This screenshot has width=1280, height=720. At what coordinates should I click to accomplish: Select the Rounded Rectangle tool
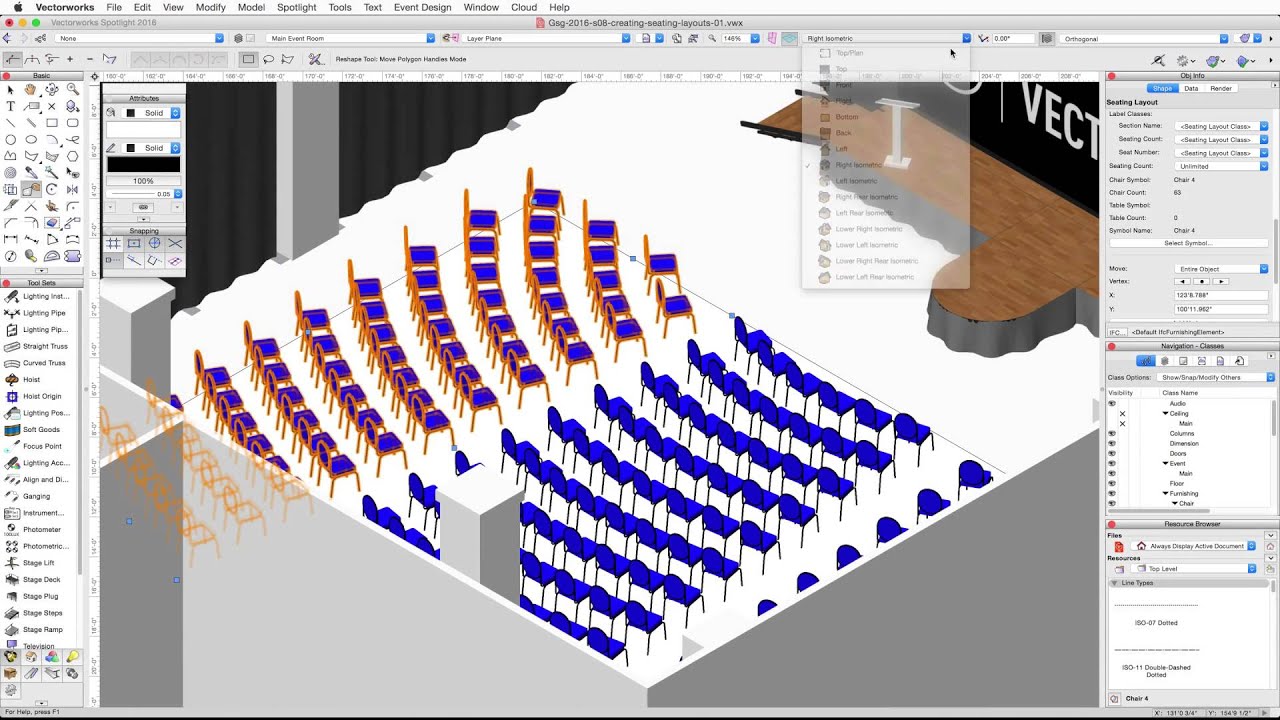(x=73, y=123)
